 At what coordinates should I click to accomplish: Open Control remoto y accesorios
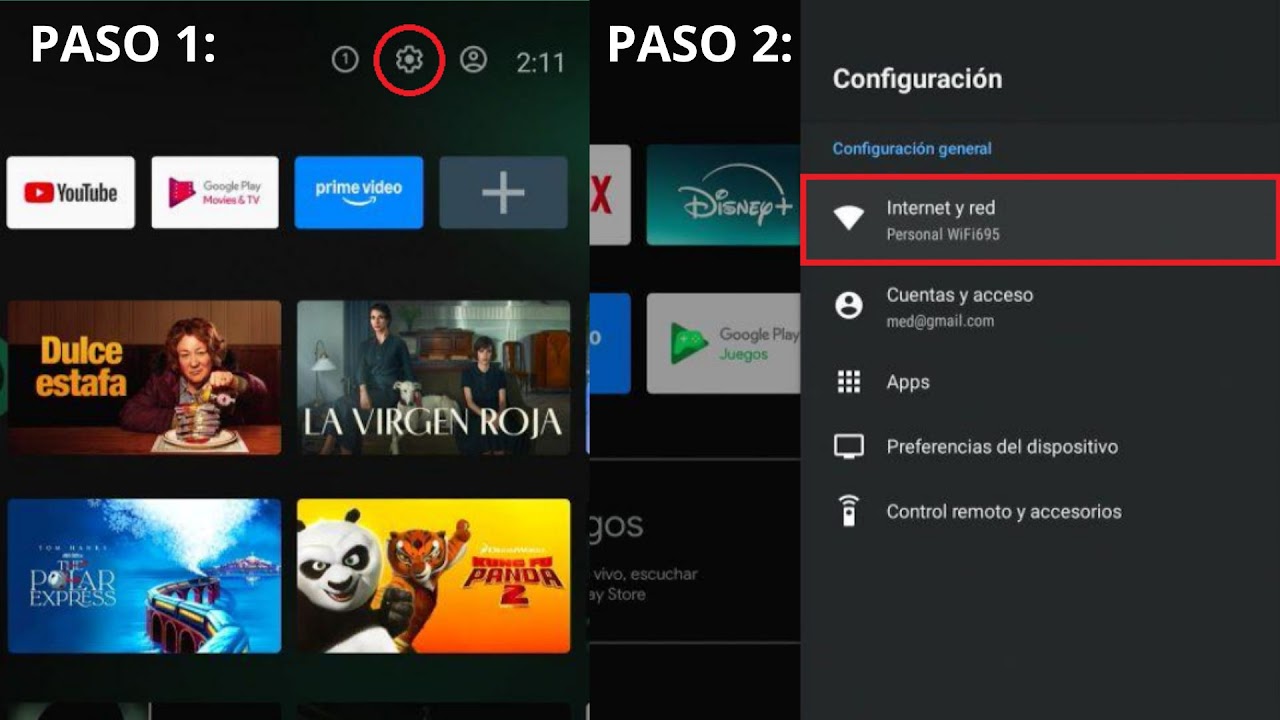(x=1004, y=511)
